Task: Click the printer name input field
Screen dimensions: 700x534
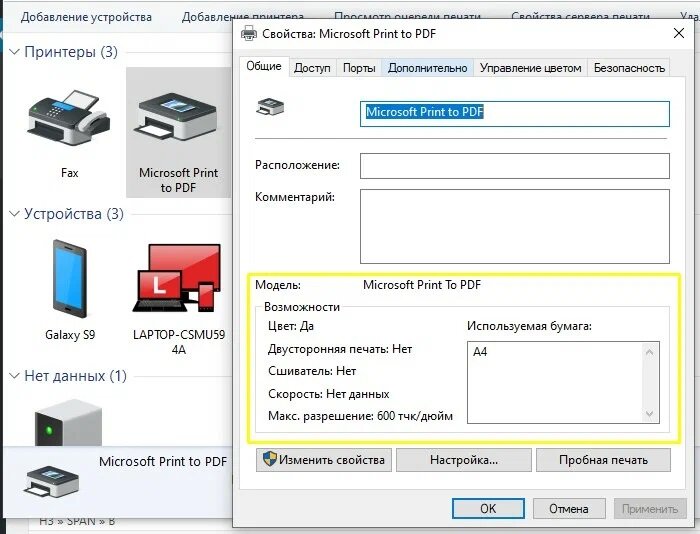Action: tap(515, 114)
